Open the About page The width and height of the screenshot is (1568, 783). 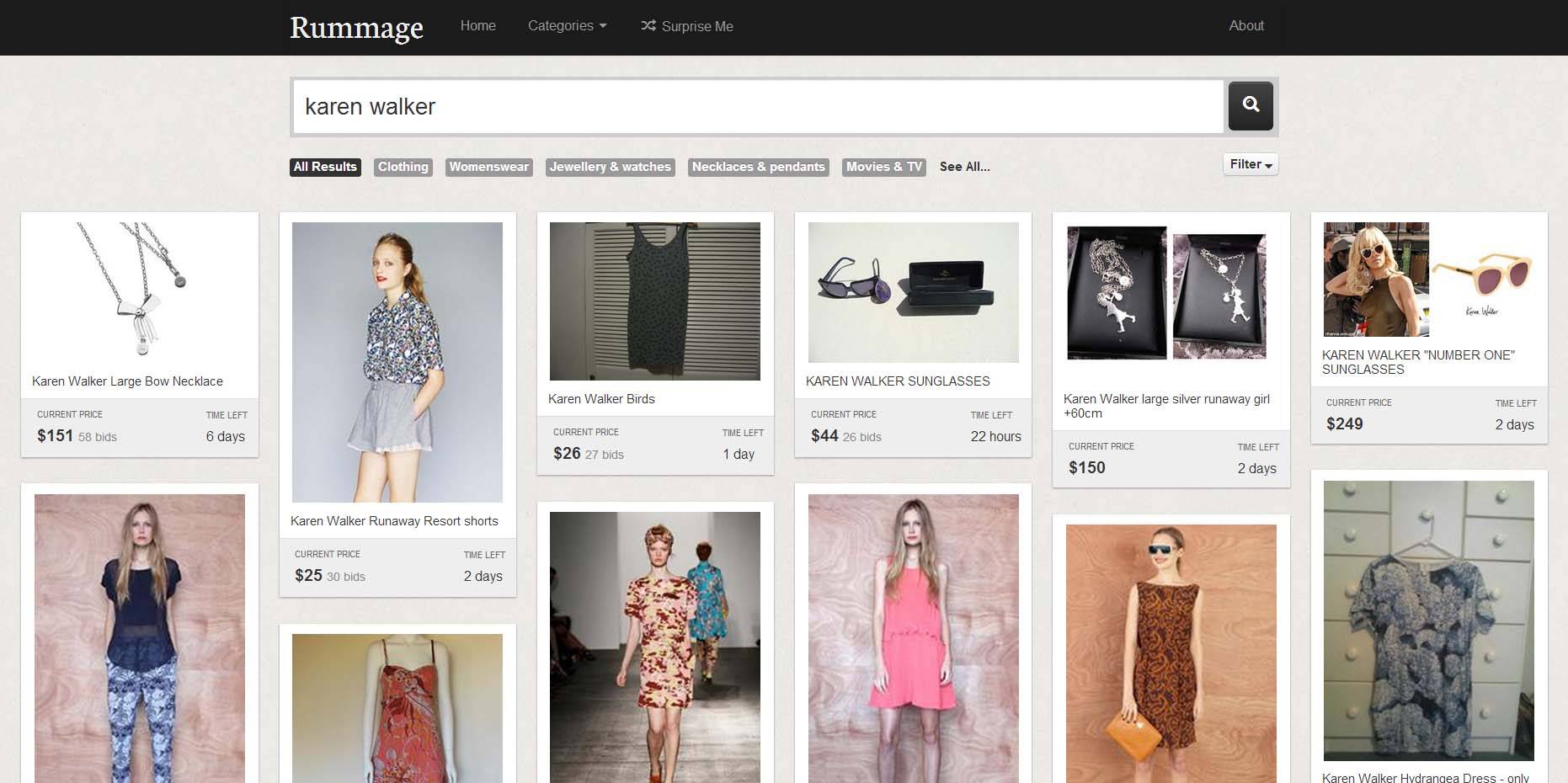tap(1245, 25)
